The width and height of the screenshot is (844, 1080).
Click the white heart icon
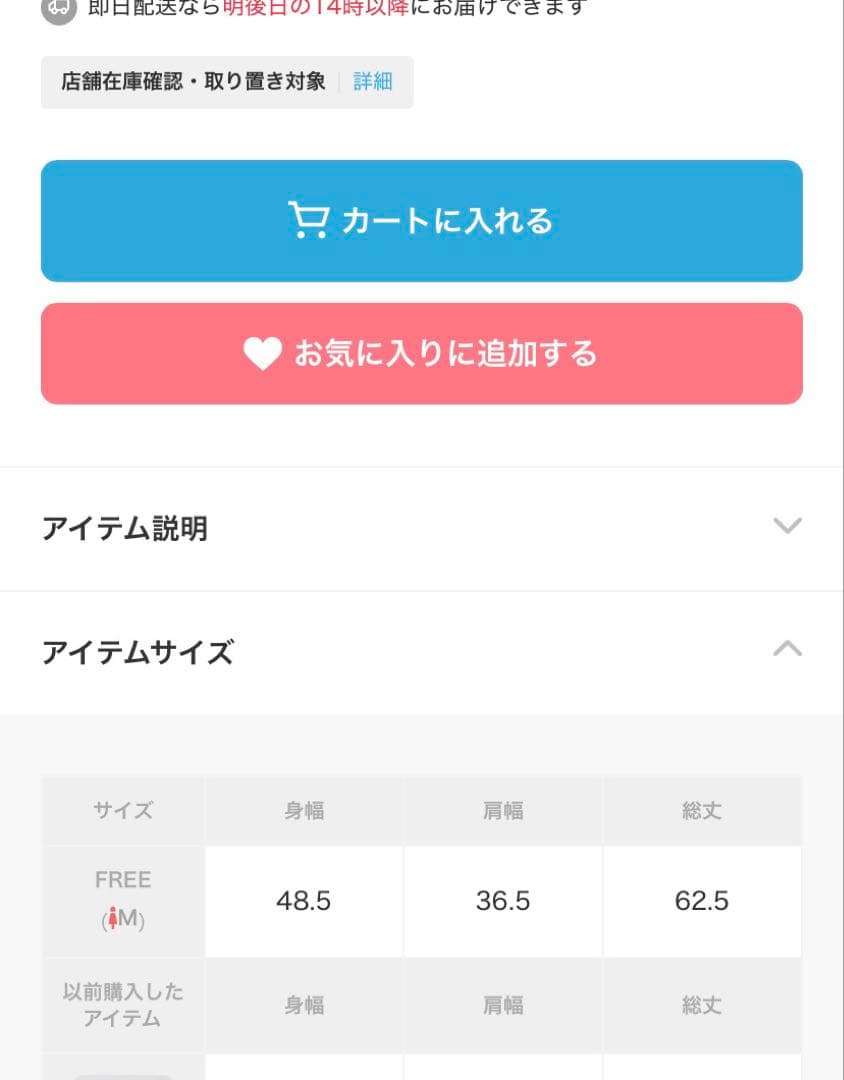[x=262, y=354]
